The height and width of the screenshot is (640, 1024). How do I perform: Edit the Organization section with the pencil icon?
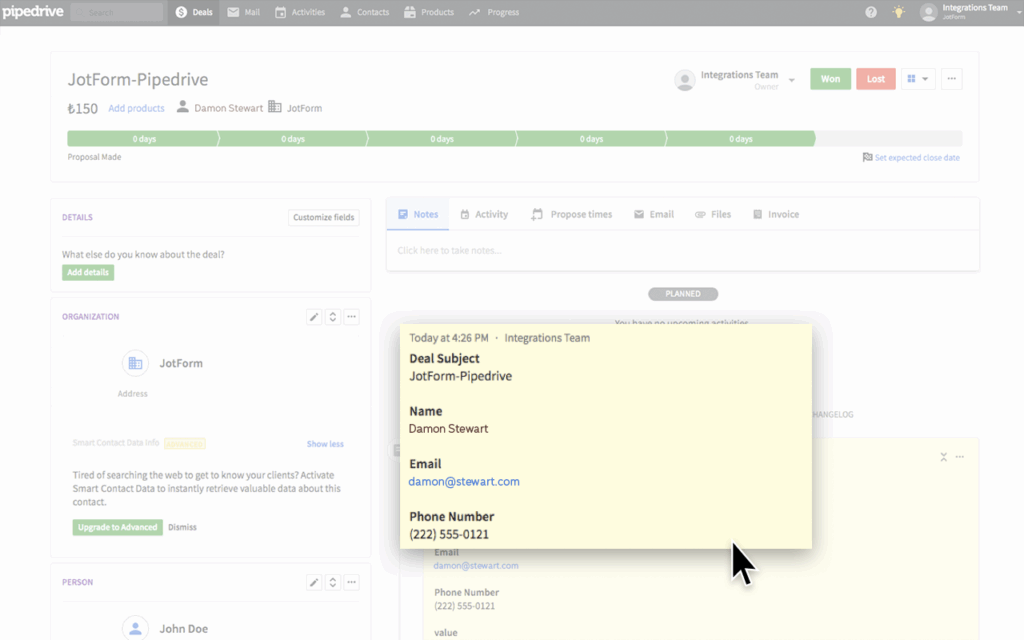pyautogui.click(x=314, y=317)
